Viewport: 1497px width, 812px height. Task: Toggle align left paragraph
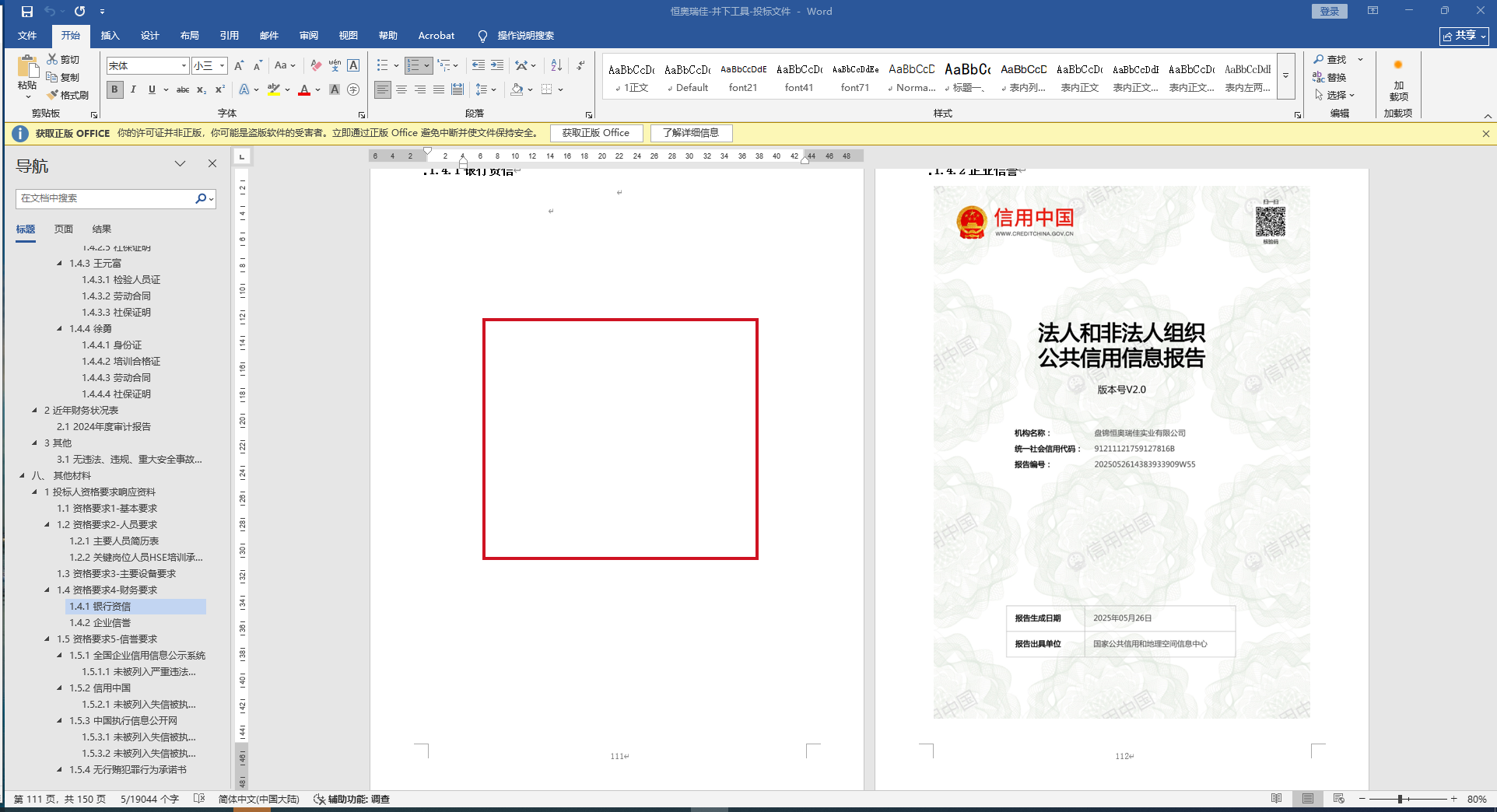click(x=383, y=89)
